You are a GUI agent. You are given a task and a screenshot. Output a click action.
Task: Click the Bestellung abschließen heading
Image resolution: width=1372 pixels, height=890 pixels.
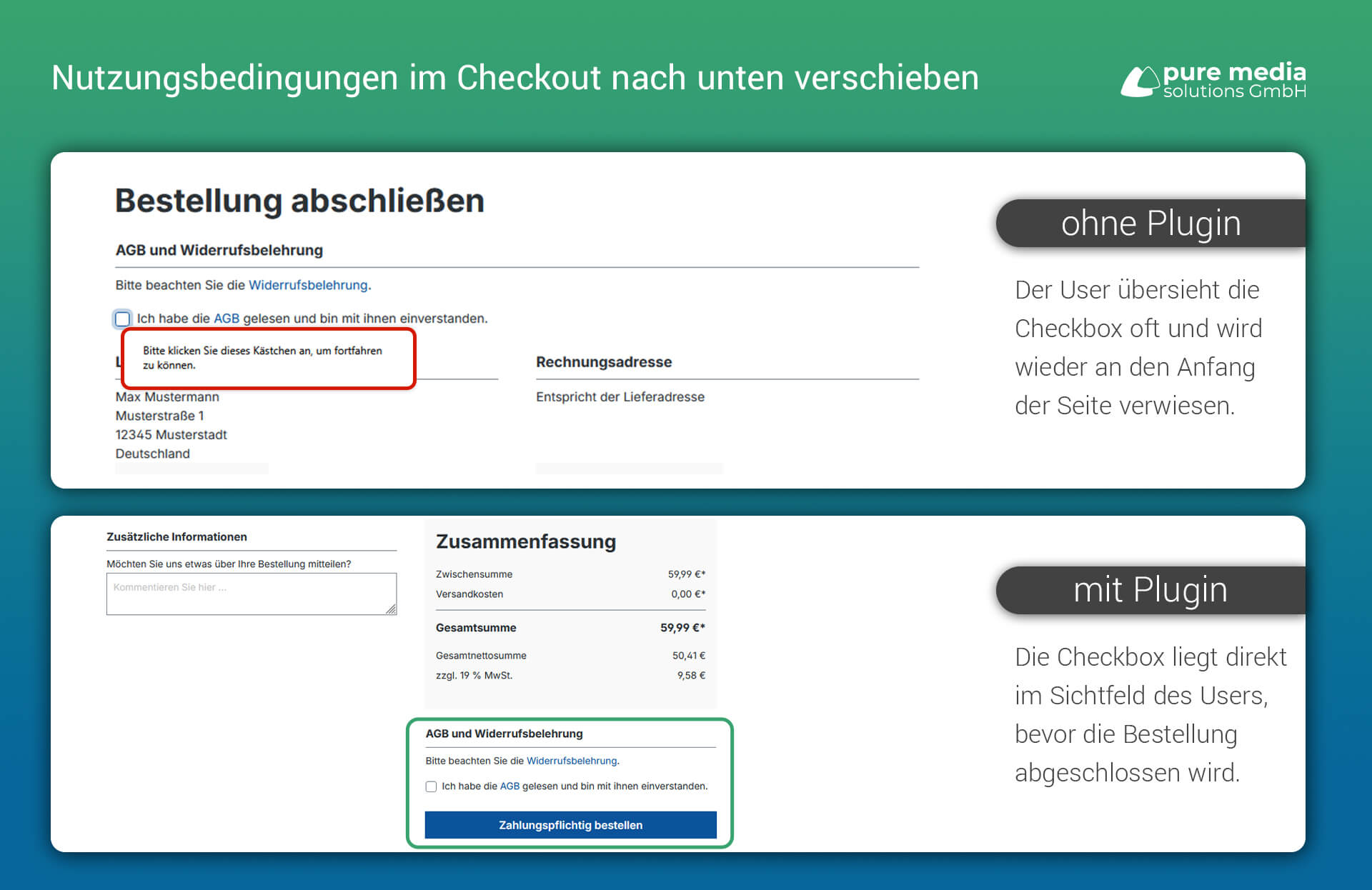(x=299, y=201)
